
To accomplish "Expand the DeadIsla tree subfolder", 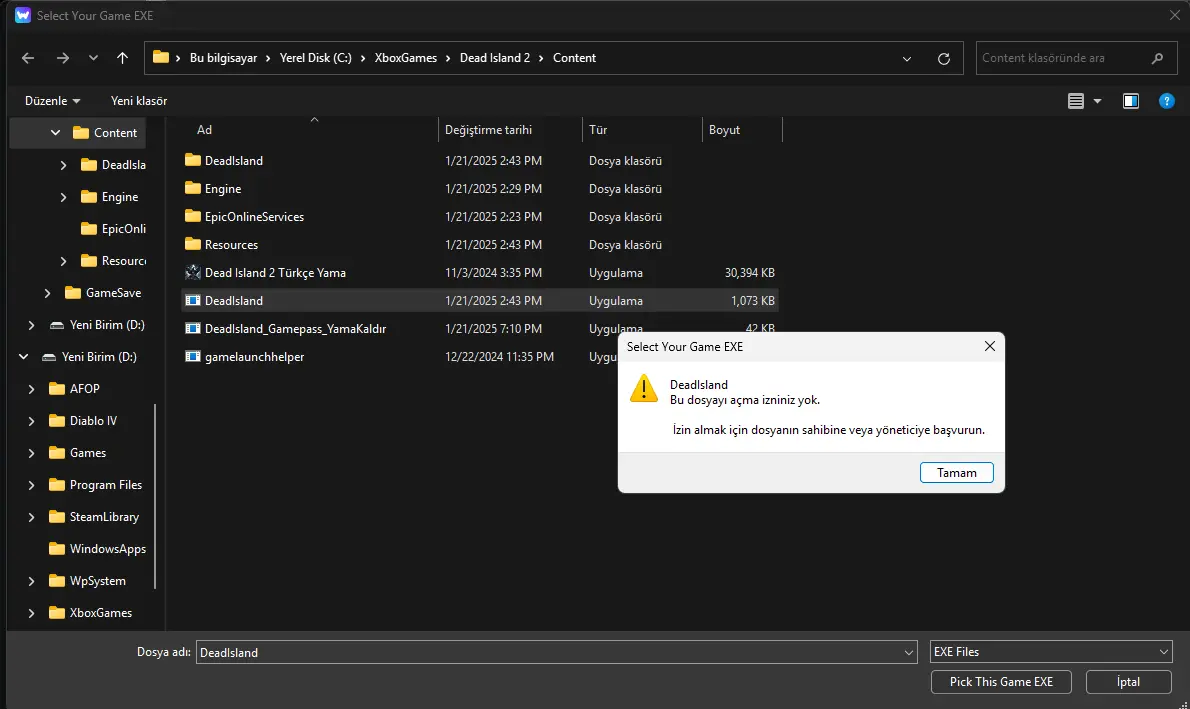I will (x=63, y=165).
